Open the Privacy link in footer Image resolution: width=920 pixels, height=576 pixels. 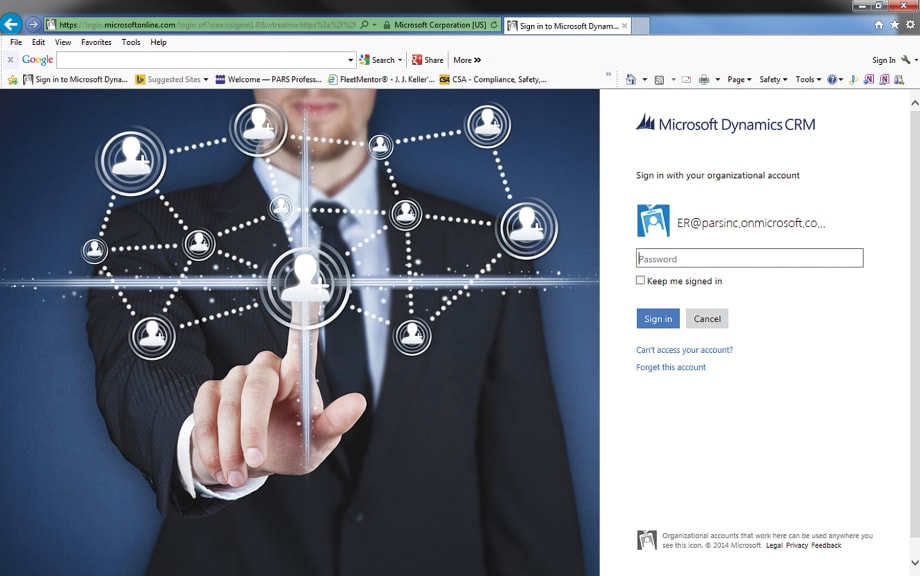(x=797, y=545)
